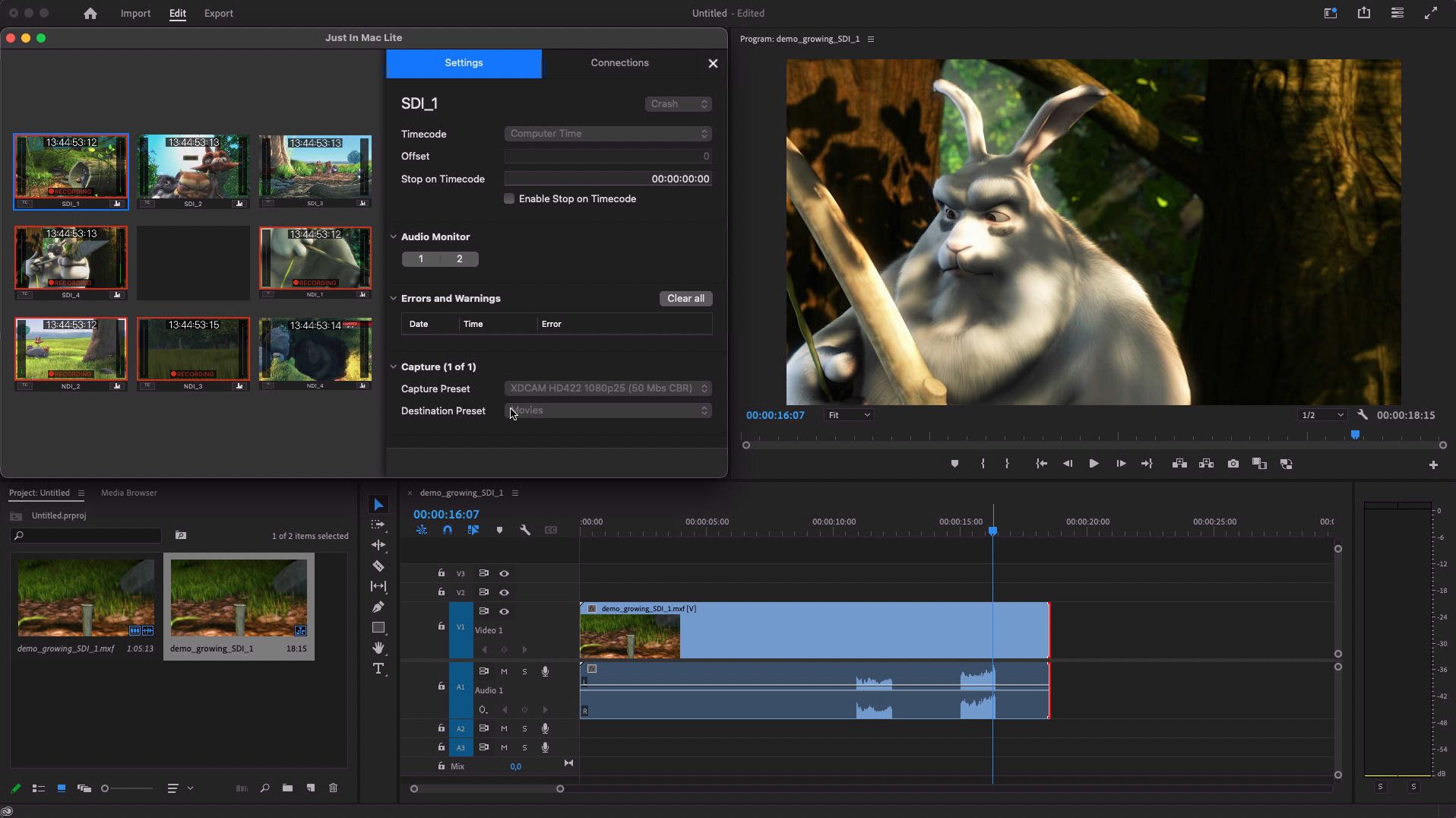Screen dimensions: 1456x818
Task: Open the Timecode source dropdown
Action: click(608, 134)
